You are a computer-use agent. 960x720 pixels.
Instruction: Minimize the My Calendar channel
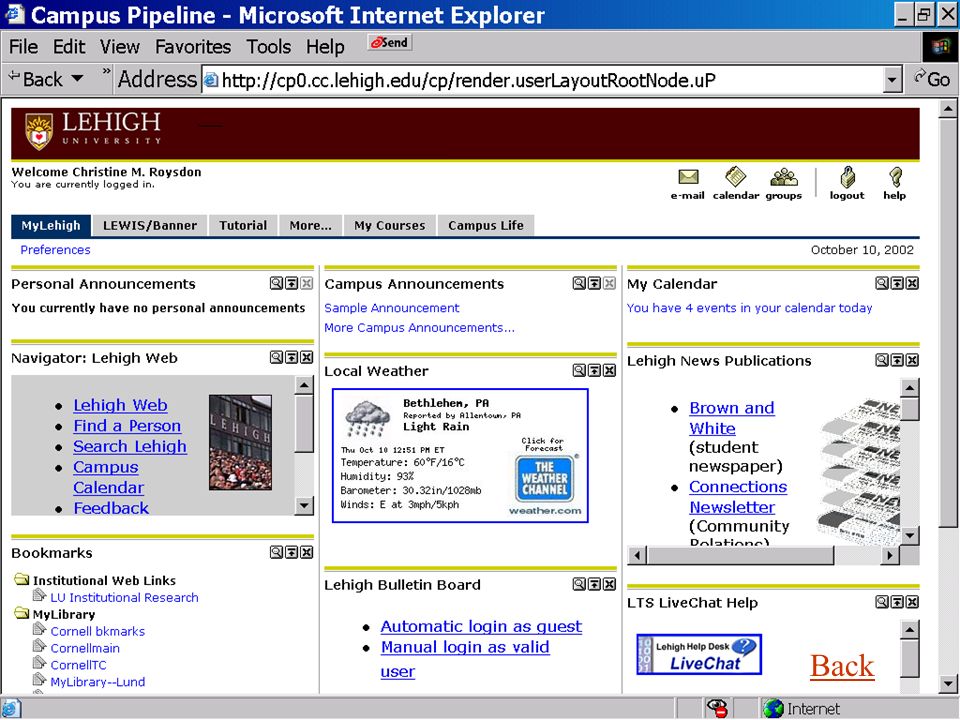pyautogui.click(x=896, y=283)
